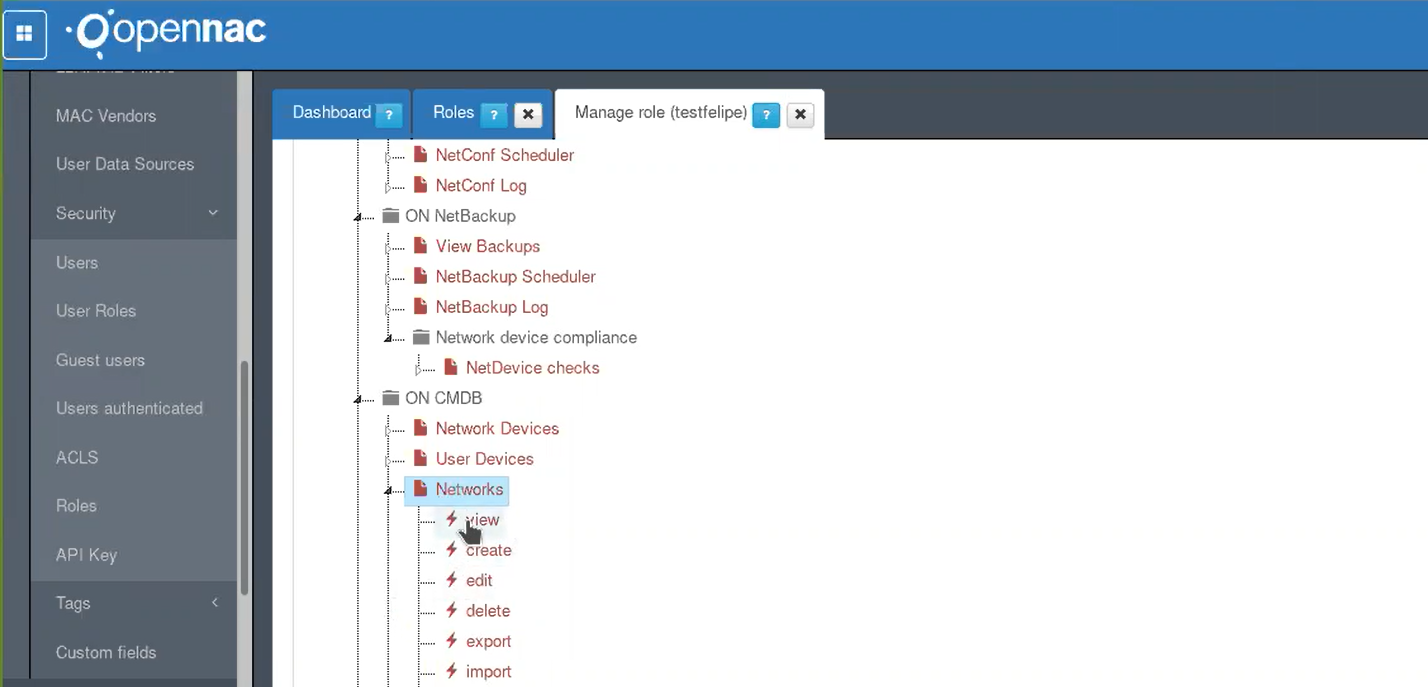Viewport: 1428px width, 687px height.
Task: Select the NetBackup Scheduler tree label
Action: tap(515, 276)
